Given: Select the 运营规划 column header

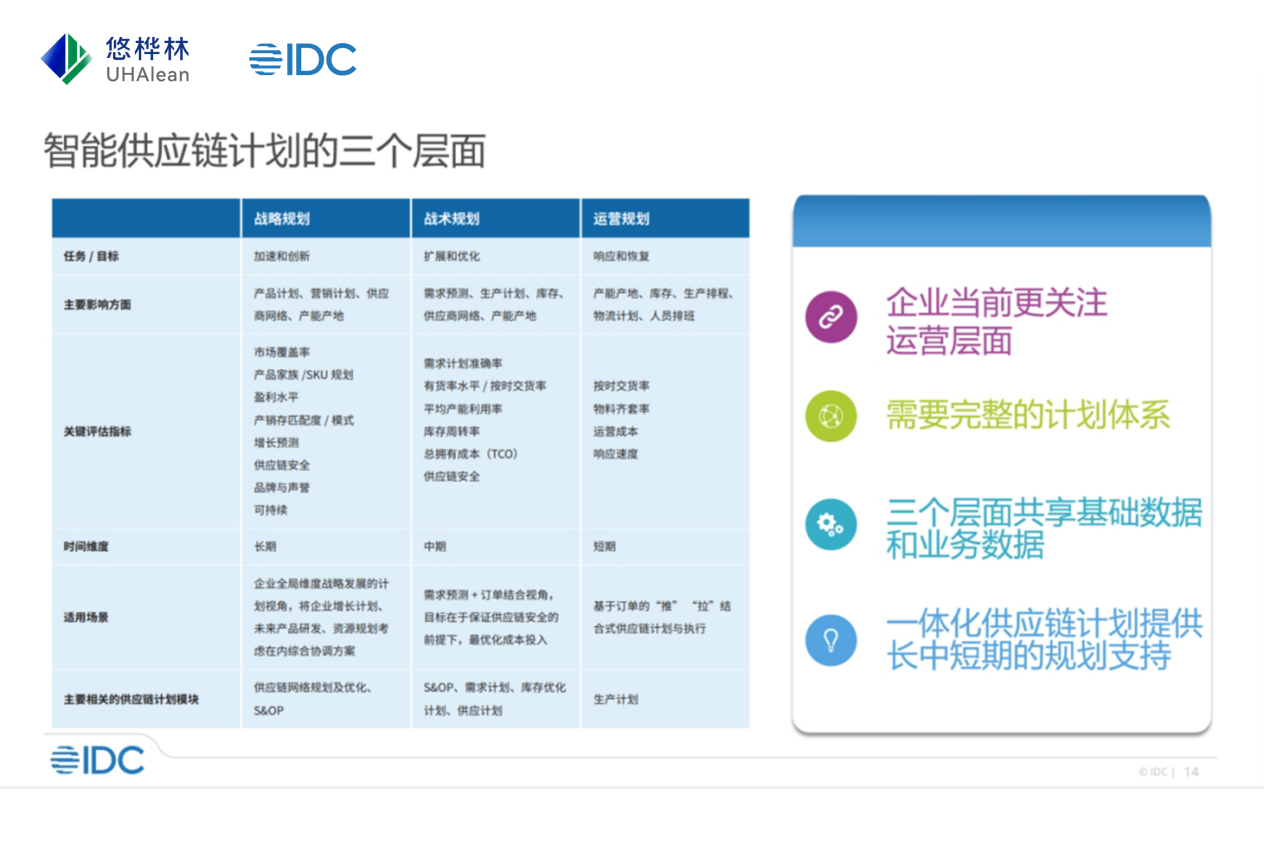Looking at the screenshot, I should pos(622,219).
